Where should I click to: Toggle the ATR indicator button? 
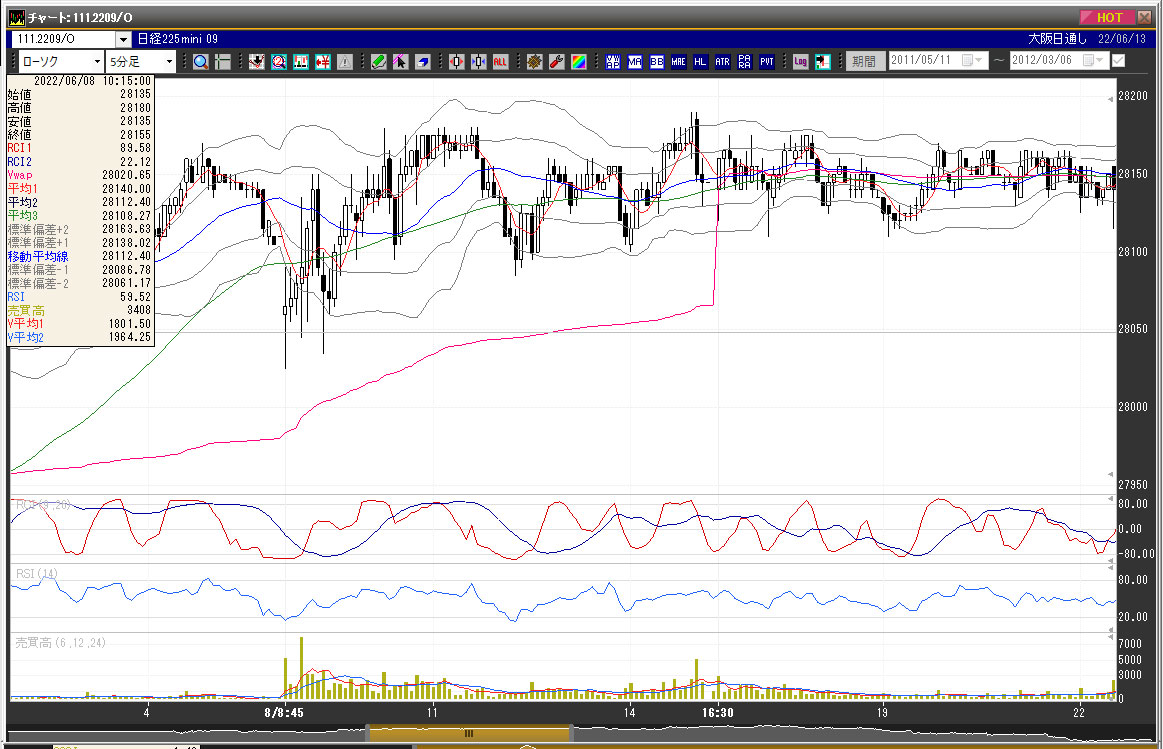coord(722,62)
